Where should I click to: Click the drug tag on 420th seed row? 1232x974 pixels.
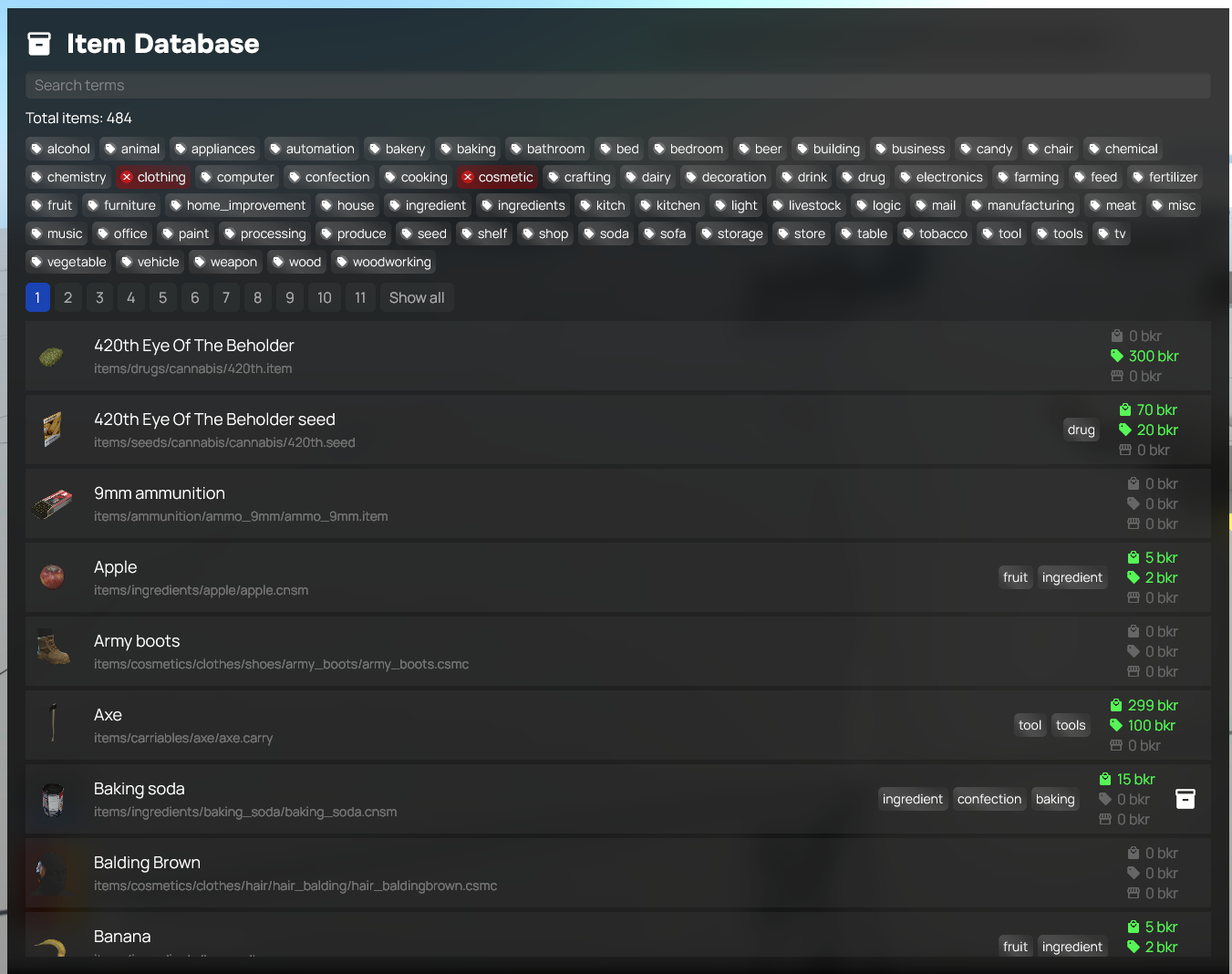1082,430
